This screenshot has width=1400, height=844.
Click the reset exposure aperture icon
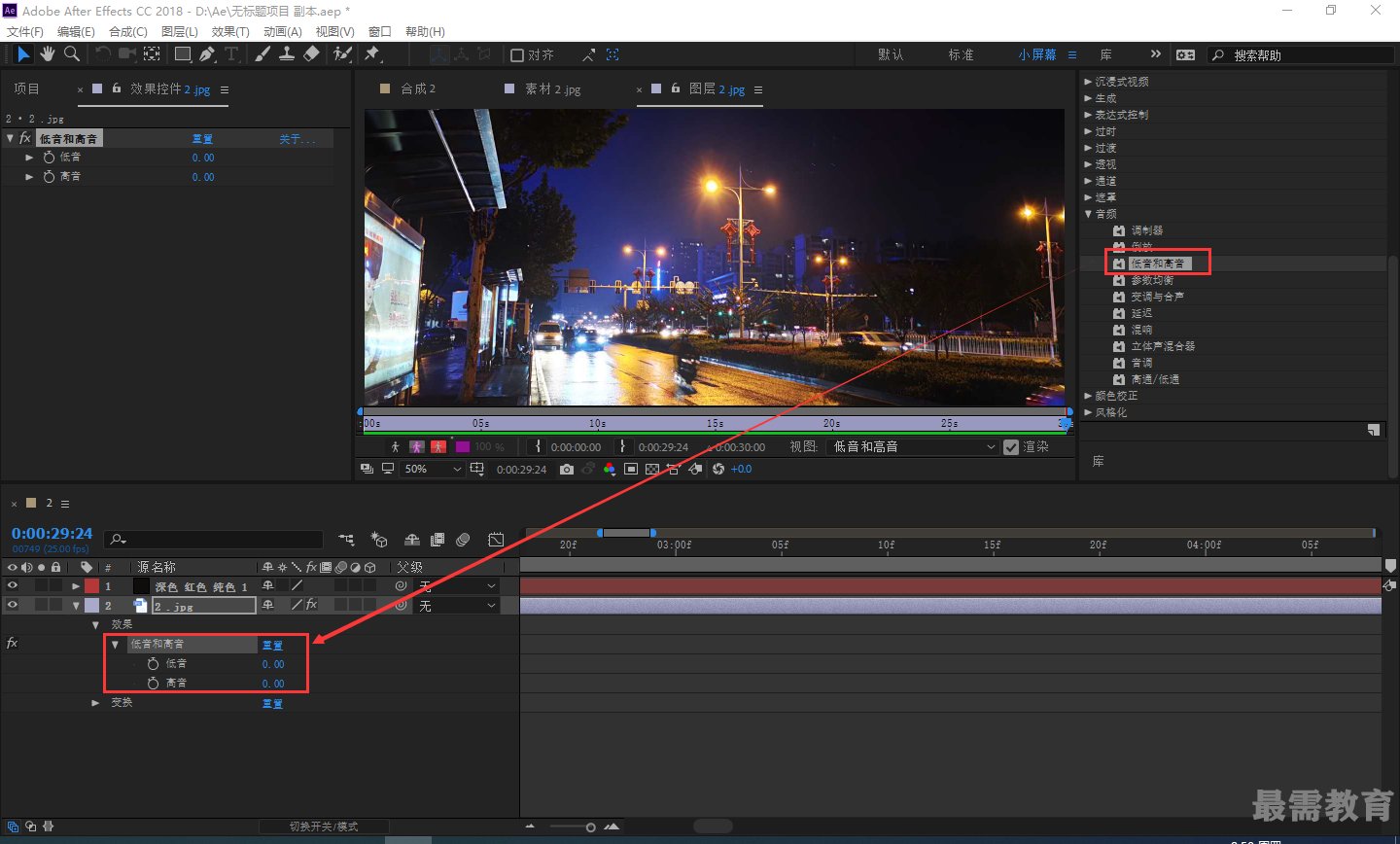tap(718, 469)
